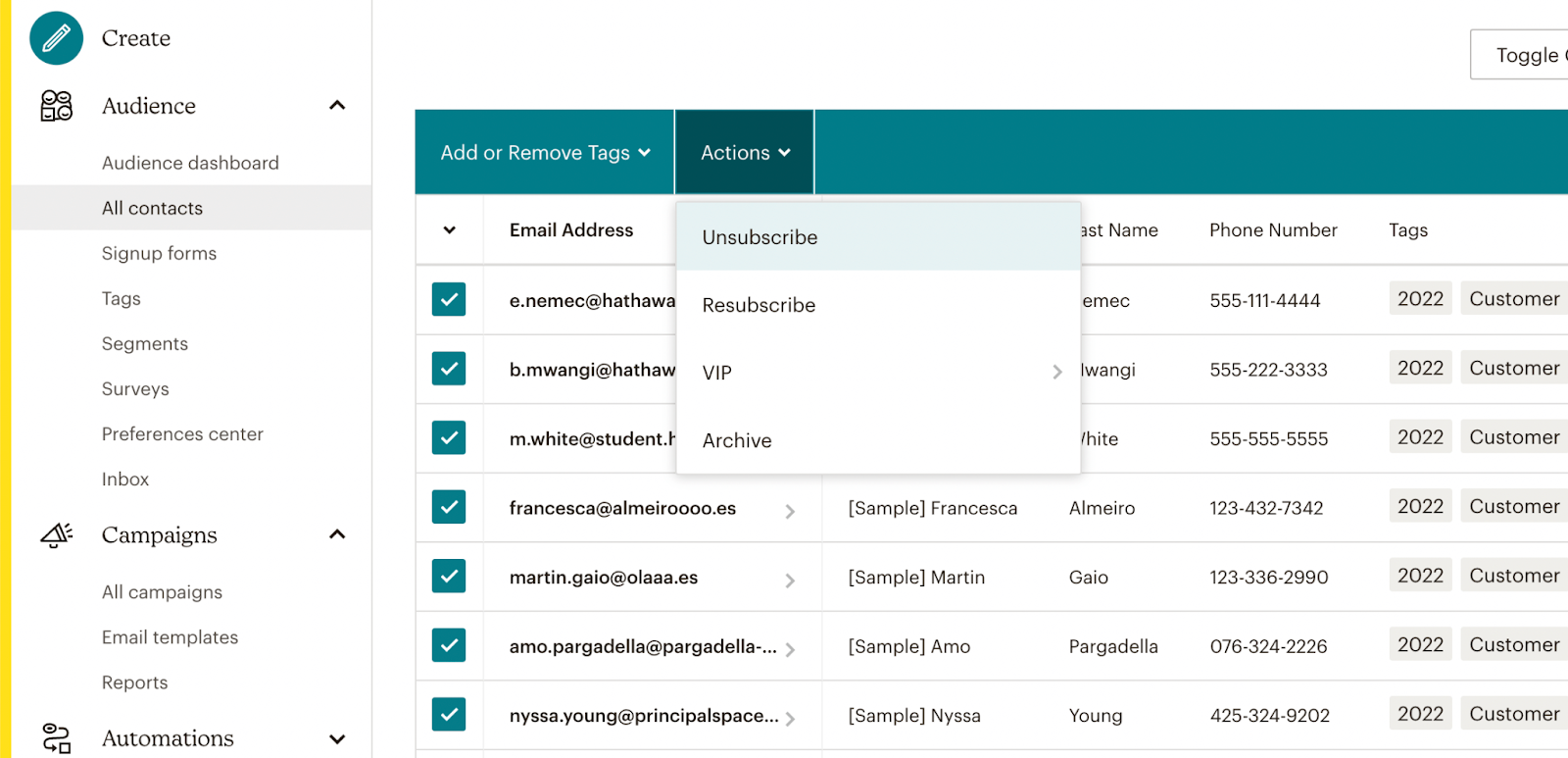This screenshot has width=1568, height=758.
Task: Click the Audience icon in the sidebar
Action: coord(56,106)
